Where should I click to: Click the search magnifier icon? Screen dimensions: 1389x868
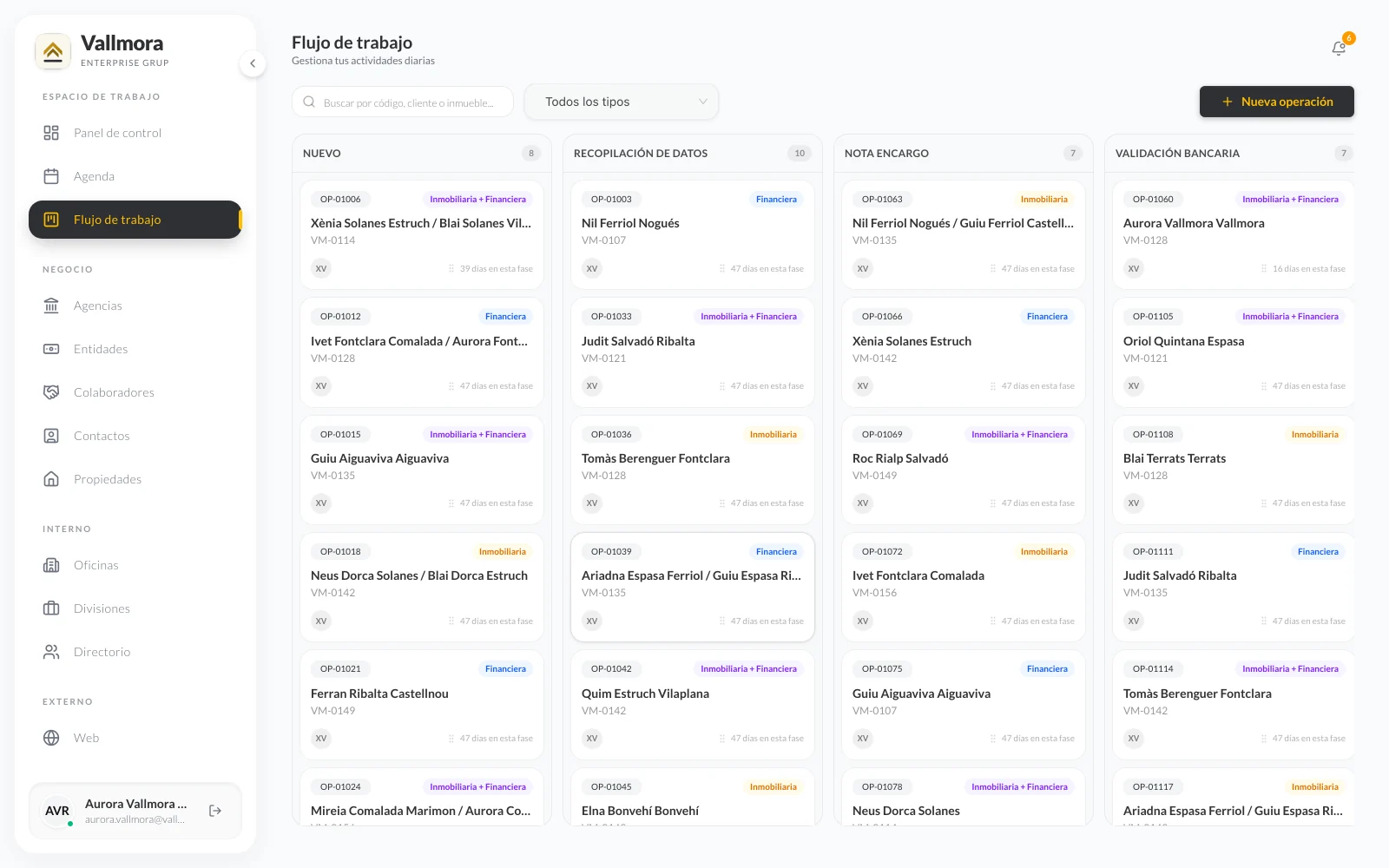click(309, 102)
